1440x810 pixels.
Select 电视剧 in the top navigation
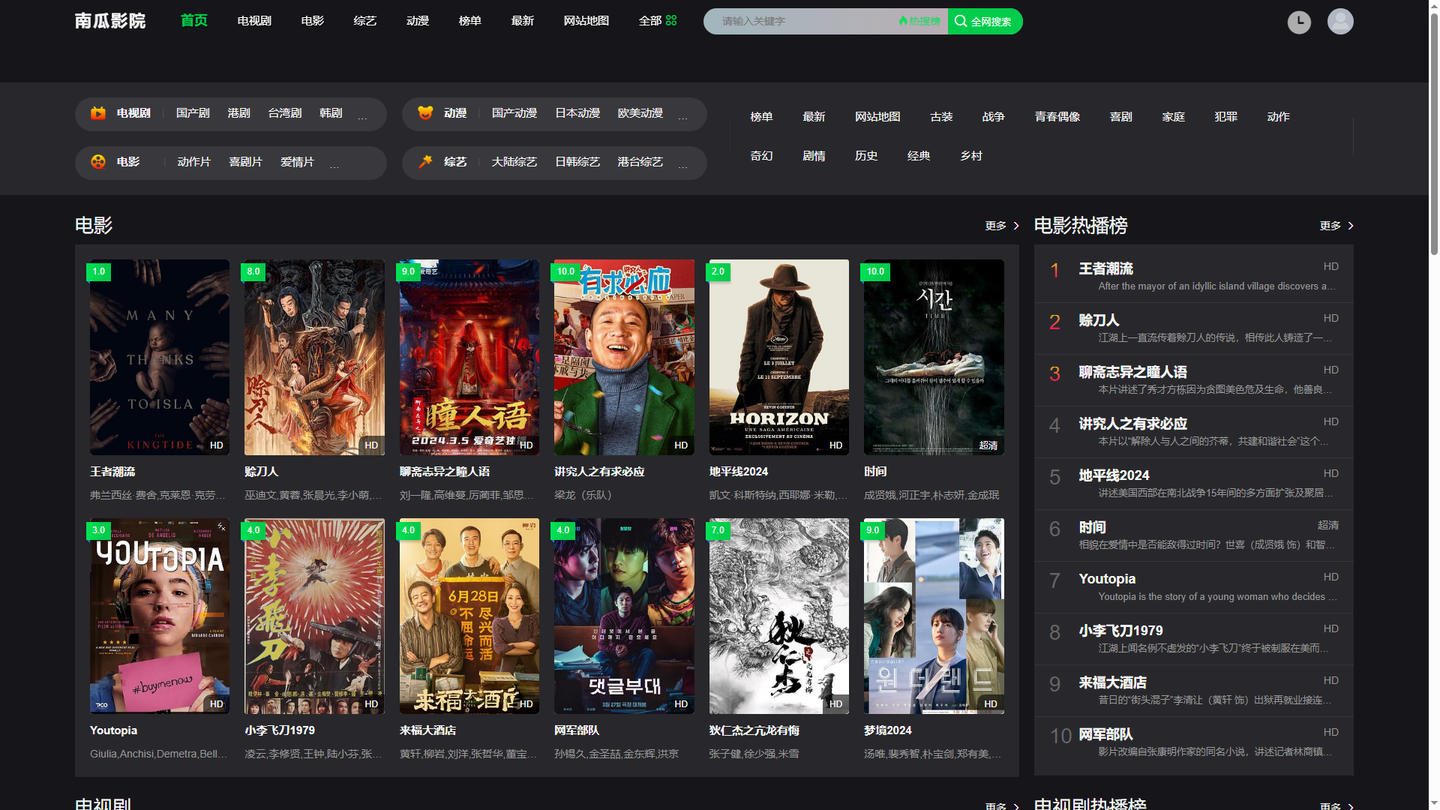click(x=254, y=21)
